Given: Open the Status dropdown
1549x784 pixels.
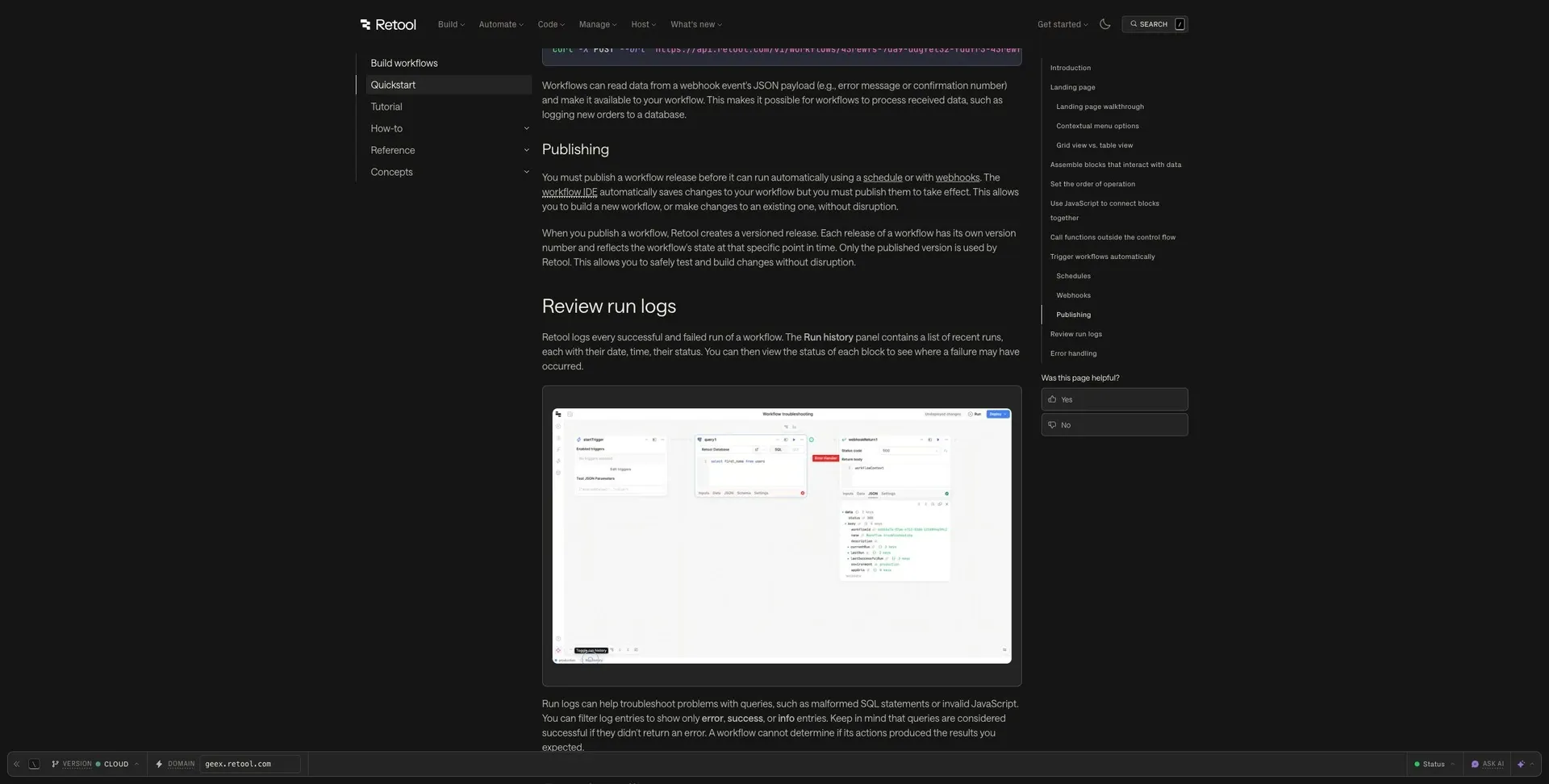Looking at the screenshot, I should coord(1434,764).
